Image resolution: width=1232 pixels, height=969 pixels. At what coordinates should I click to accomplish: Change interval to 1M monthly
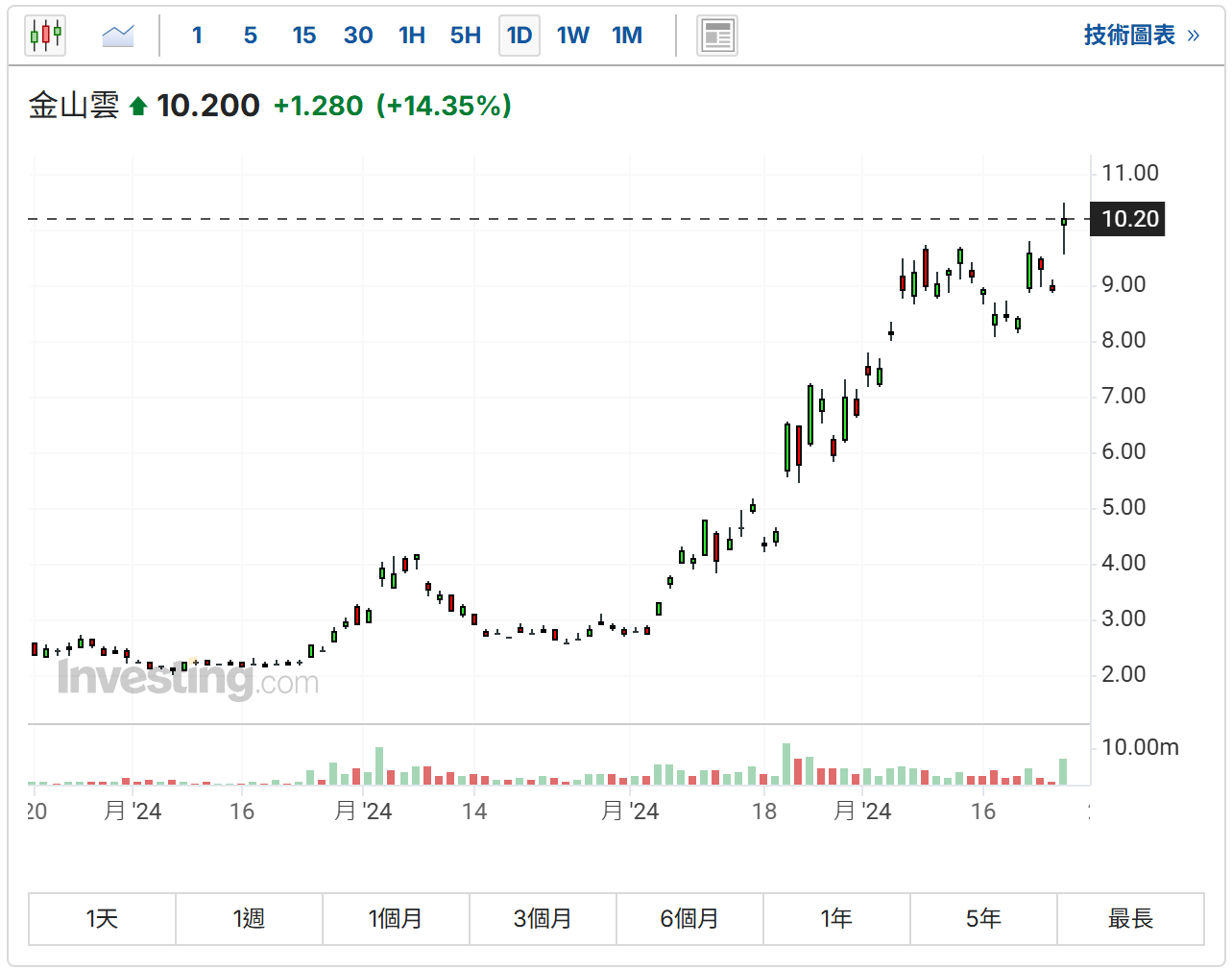[627, 36]
